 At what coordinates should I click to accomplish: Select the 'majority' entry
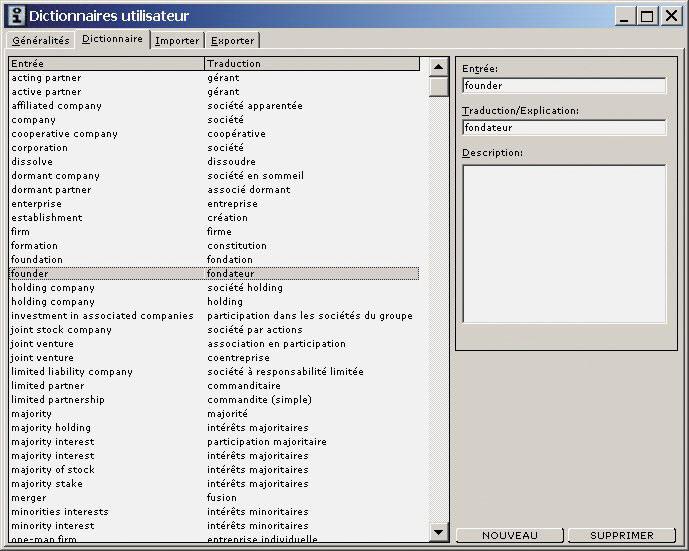(214, 414)
